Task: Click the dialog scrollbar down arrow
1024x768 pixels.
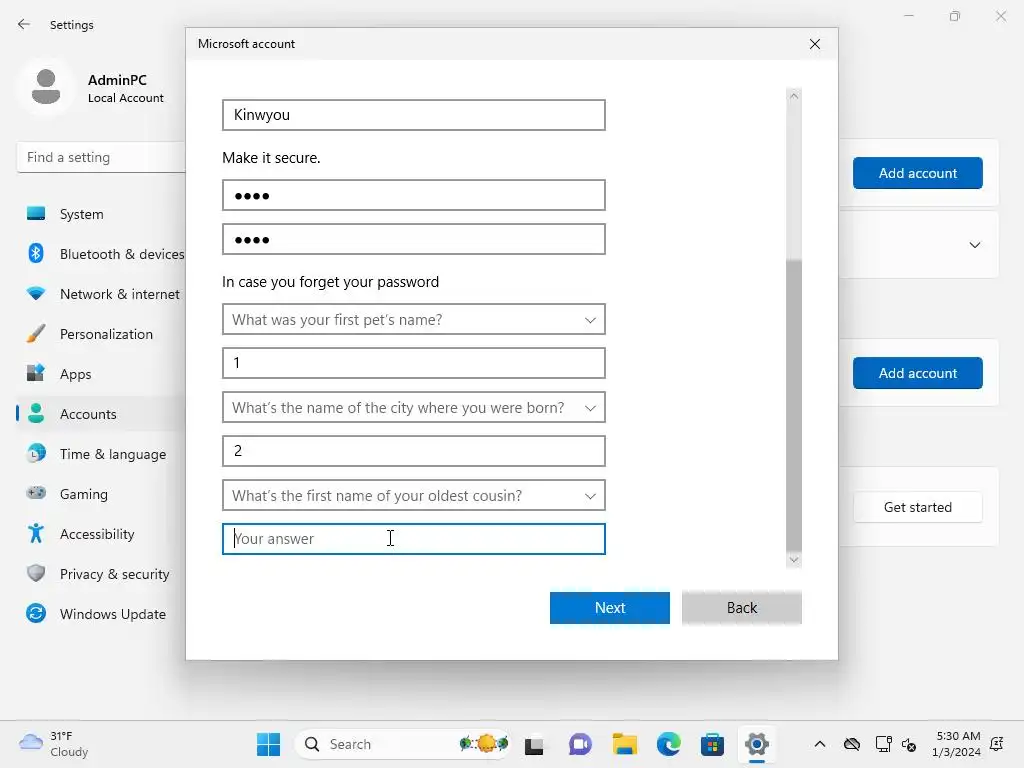Action: tap(793, 560)
